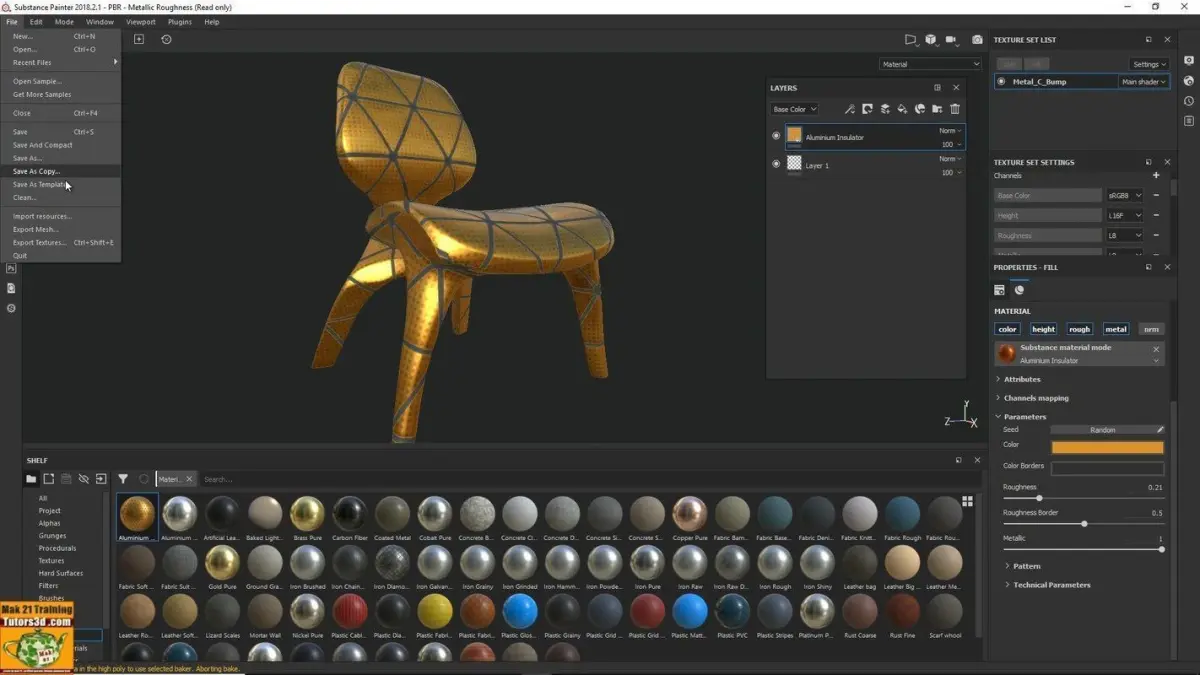Toggle the color channel button in Material

(x=1007, y=329)
